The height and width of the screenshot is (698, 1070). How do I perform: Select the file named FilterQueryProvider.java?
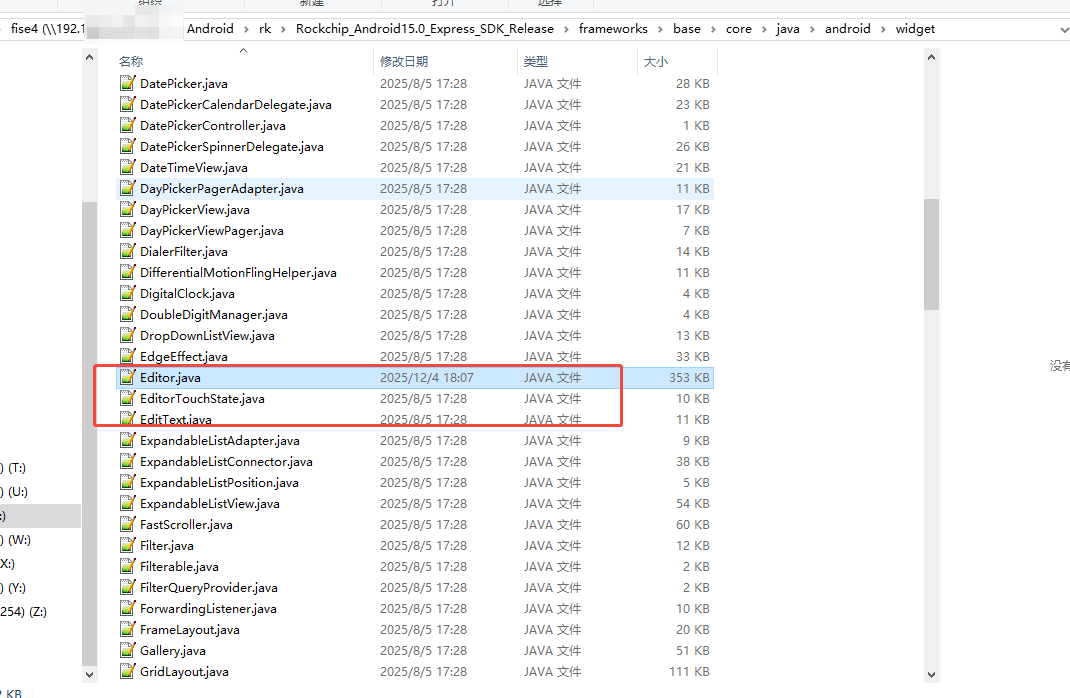point(209,587)
